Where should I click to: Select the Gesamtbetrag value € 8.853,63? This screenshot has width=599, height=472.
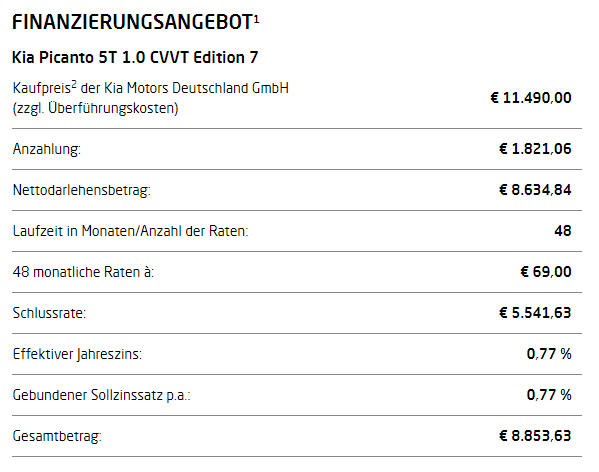pyautogui.click(x=535, y=436)
